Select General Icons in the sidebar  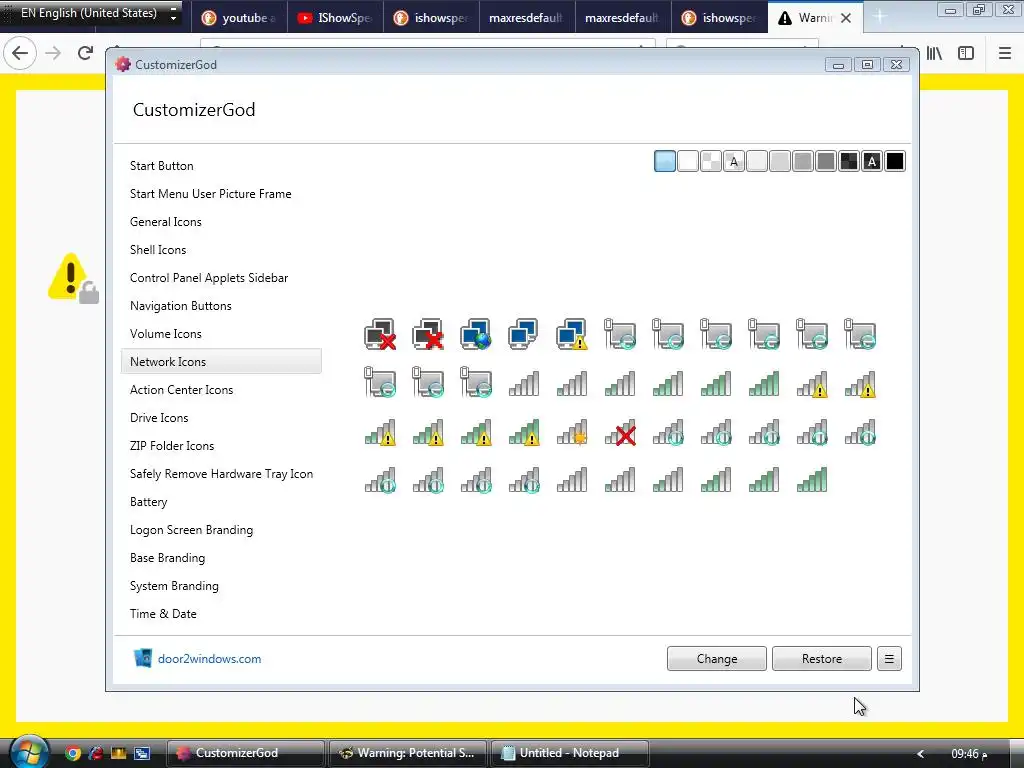tap(166, 222)
